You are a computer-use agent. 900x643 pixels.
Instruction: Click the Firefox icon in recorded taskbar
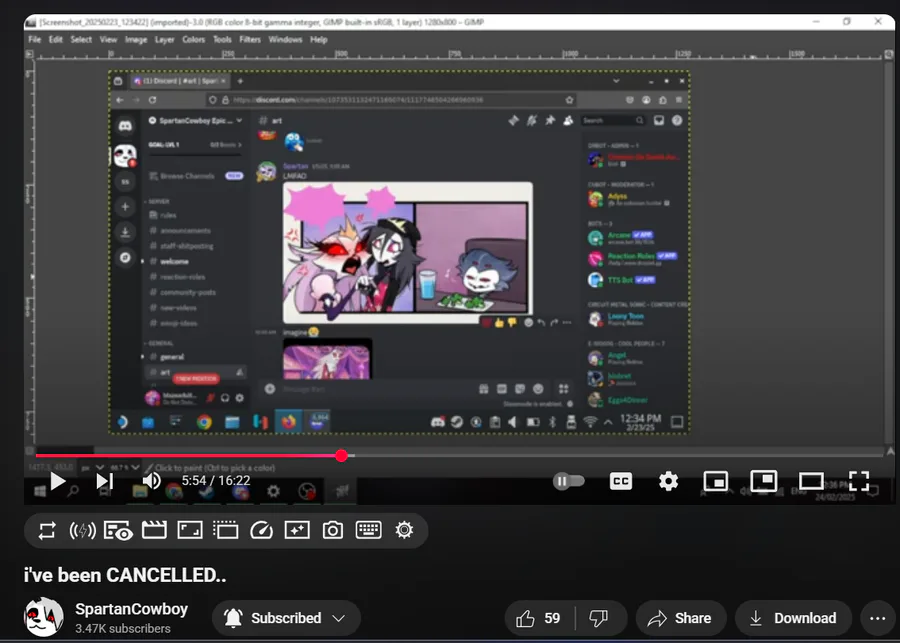click(288, 423)
